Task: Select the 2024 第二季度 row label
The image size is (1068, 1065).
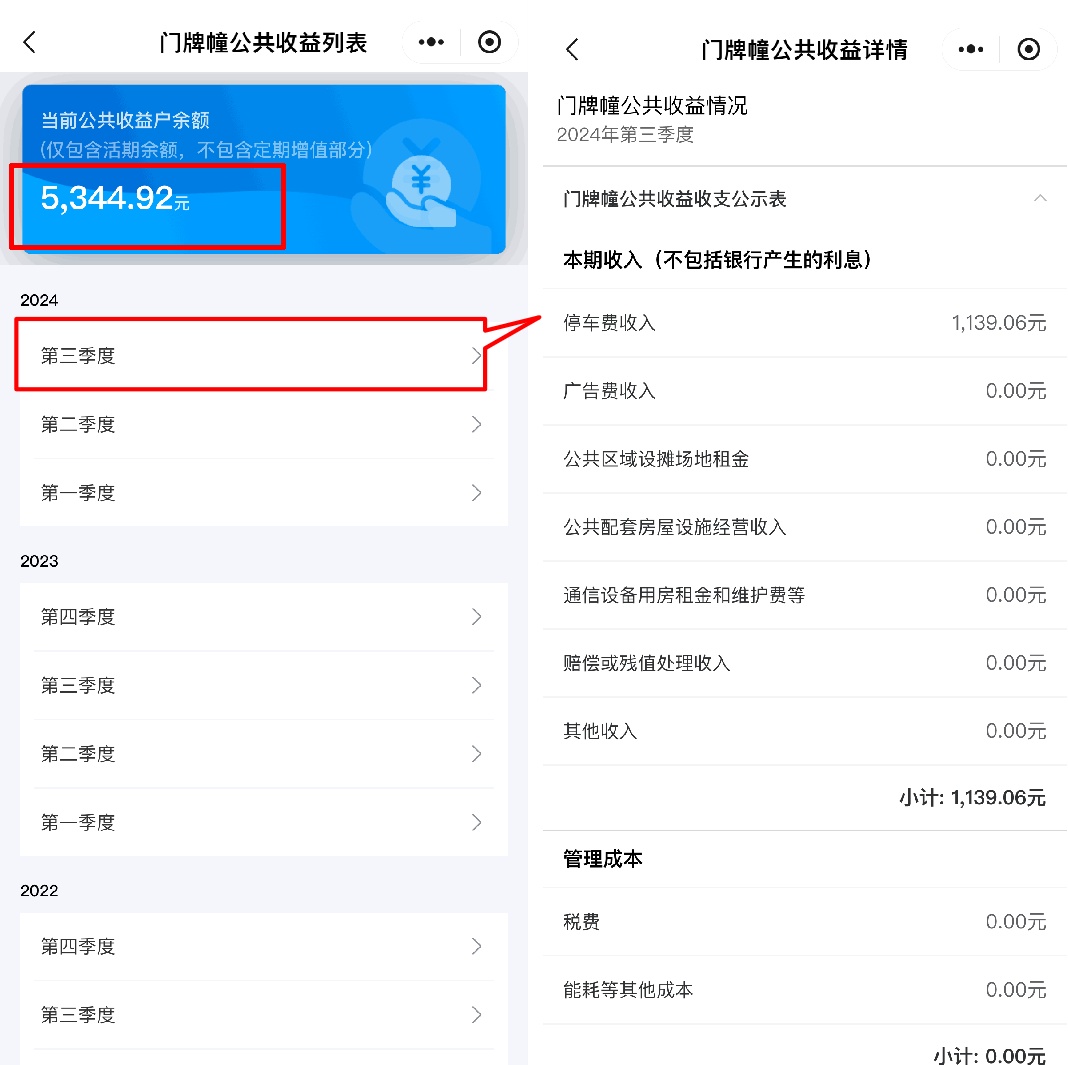Action: pyautogui.click(x=78, y=424)
